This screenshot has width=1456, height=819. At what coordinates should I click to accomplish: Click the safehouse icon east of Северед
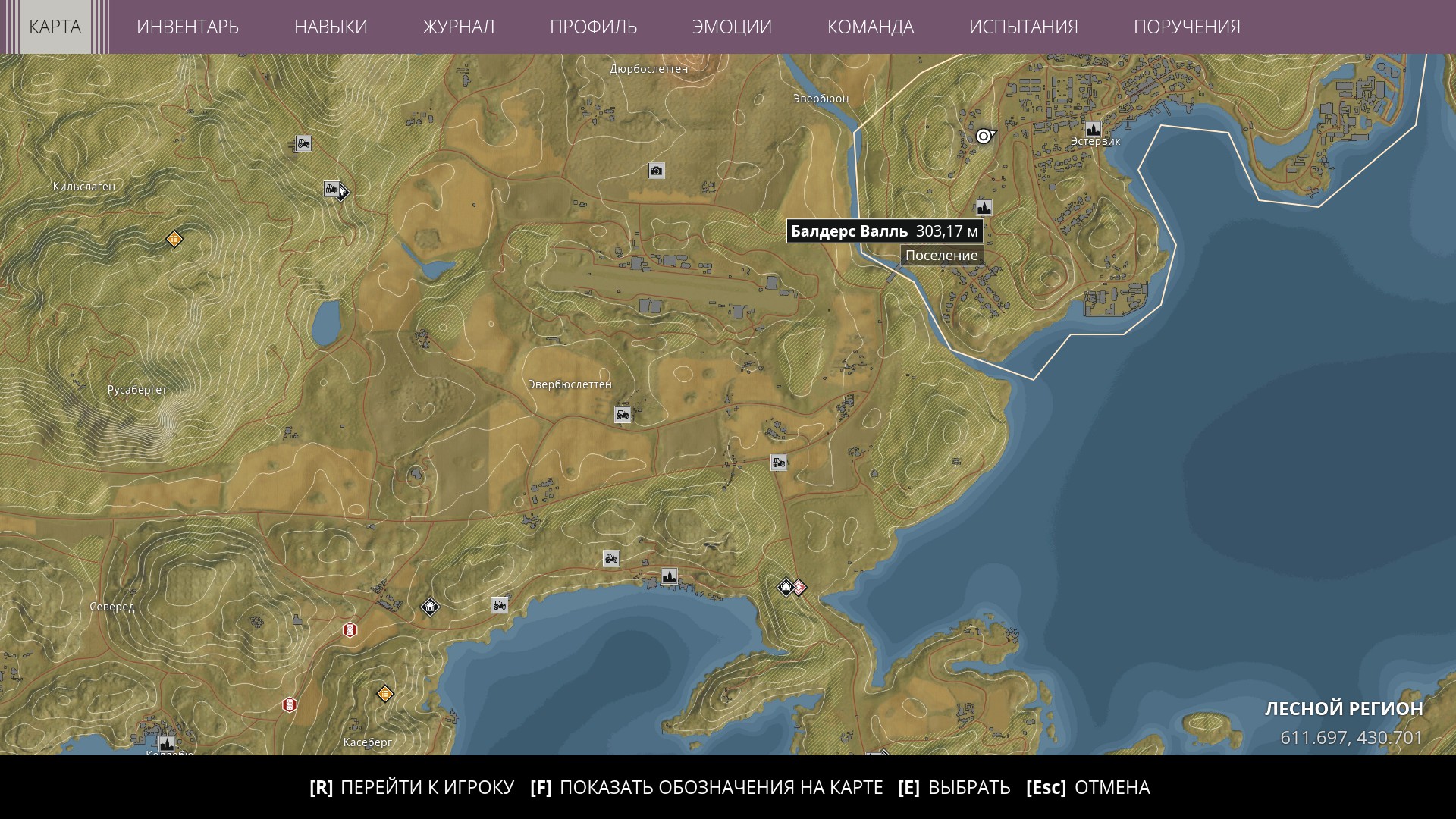click(x=430, y=607)
